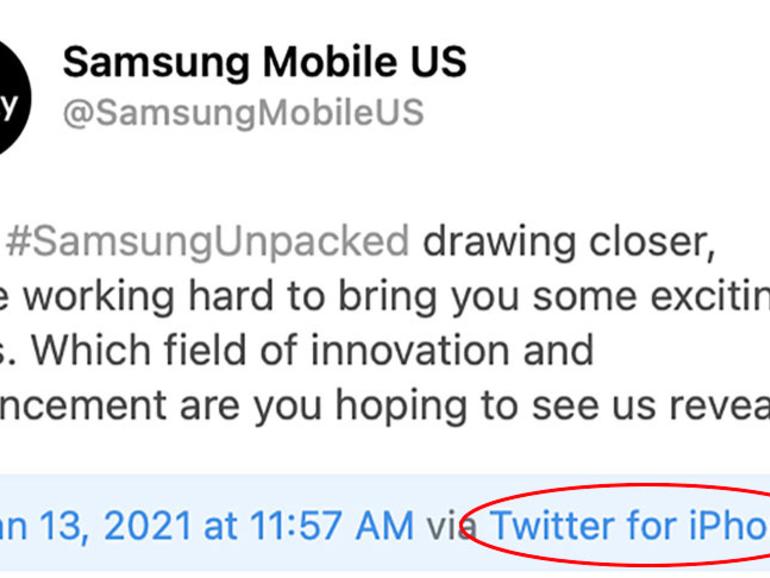This screenshot has width=770, height=578.
Task: Click the Samsung Mobile US display name
Action: pyautogui.click(x=265, y=62)
